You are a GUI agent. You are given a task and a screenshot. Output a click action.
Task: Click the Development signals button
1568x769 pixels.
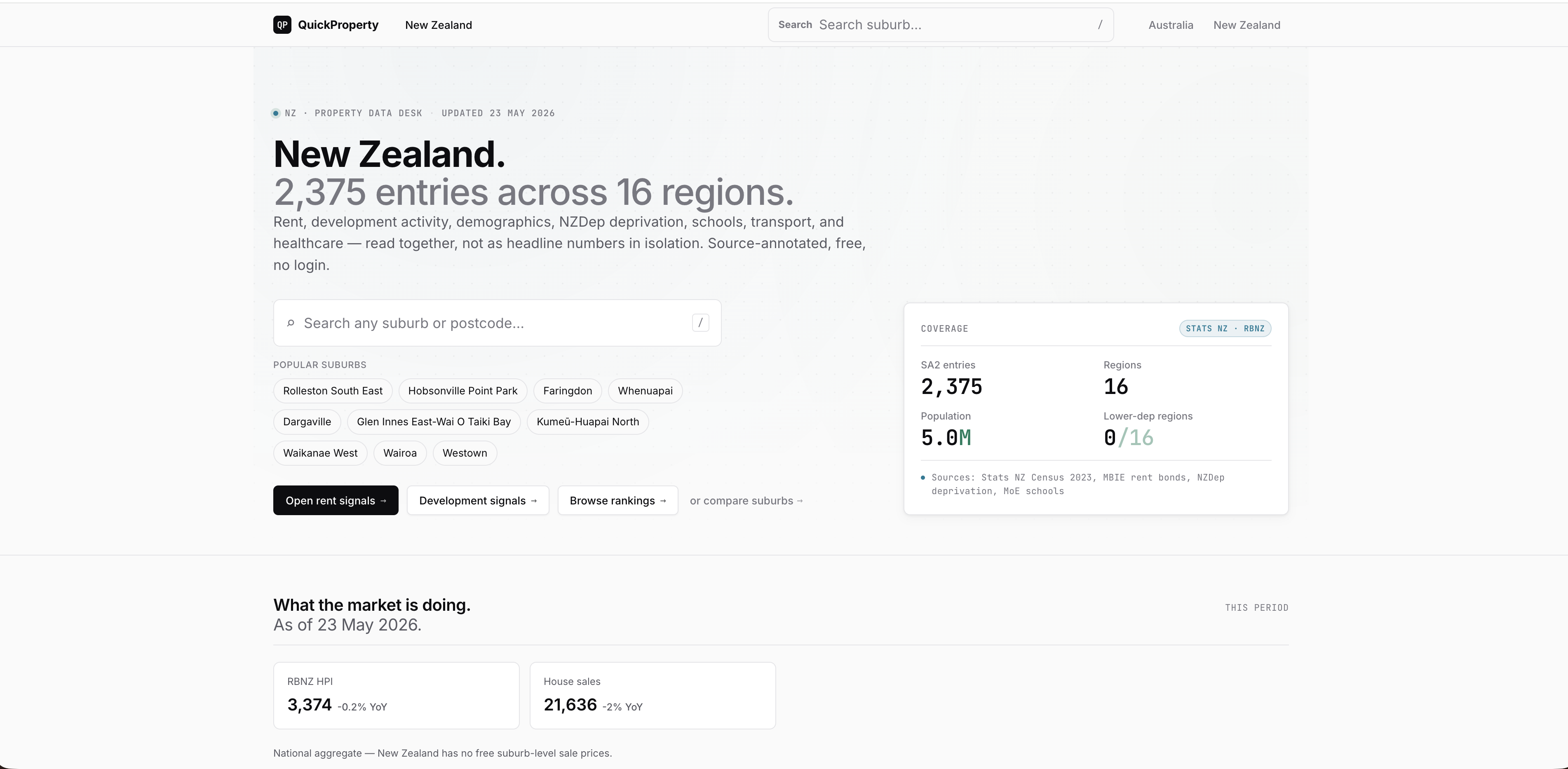click(478, 500)
